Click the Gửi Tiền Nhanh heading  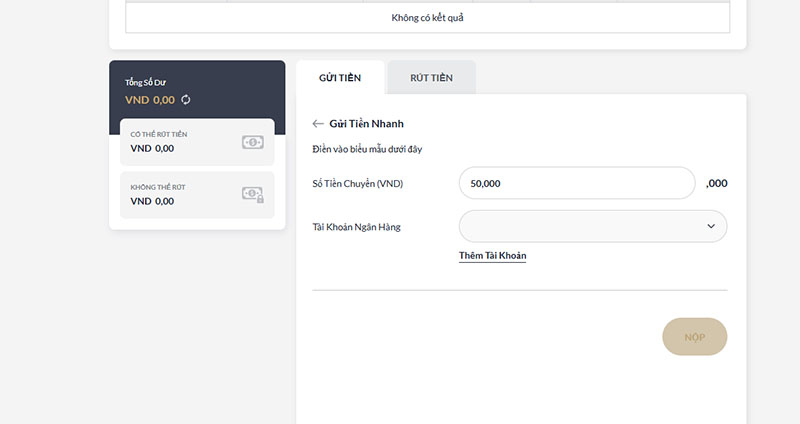tap(366, 123)
